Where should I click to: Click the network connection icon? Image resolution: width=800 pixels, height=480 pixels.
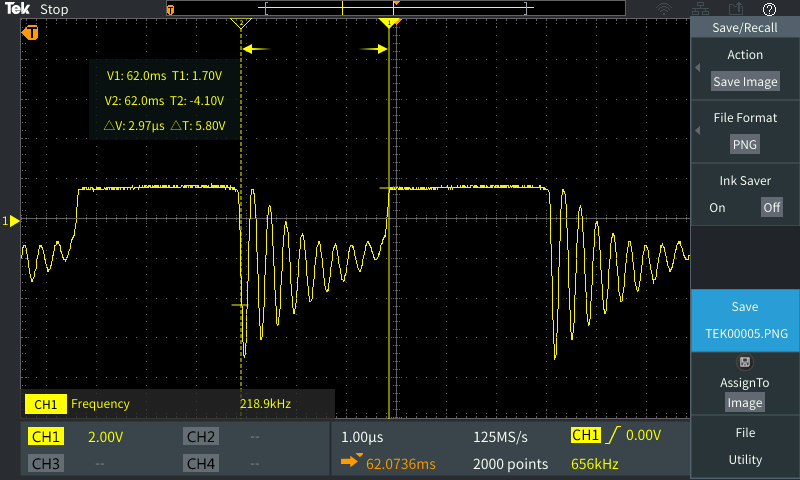pyautogui.click(x=701, y=9)
